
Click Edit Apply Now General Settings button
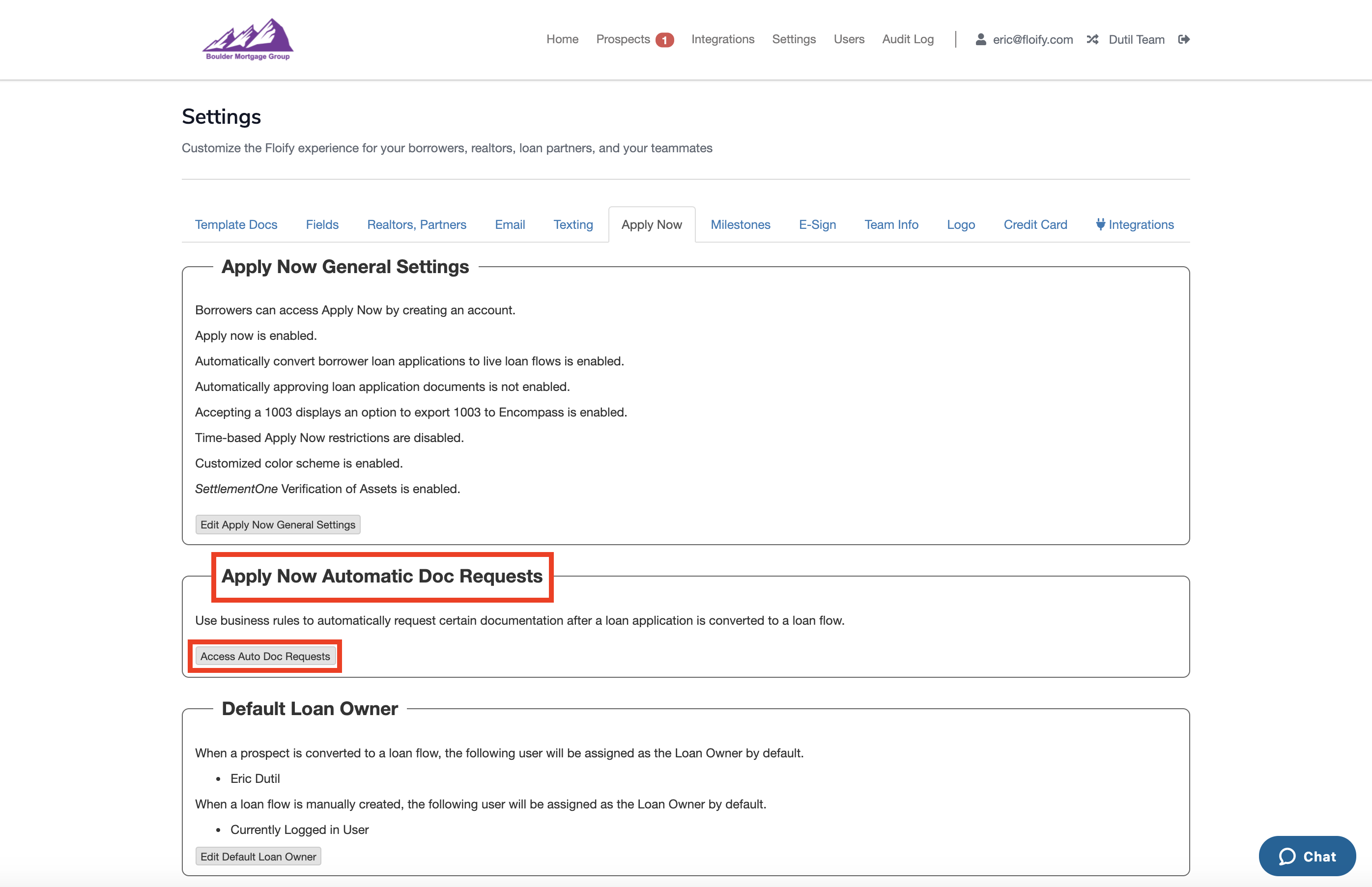tap(278, 525)
